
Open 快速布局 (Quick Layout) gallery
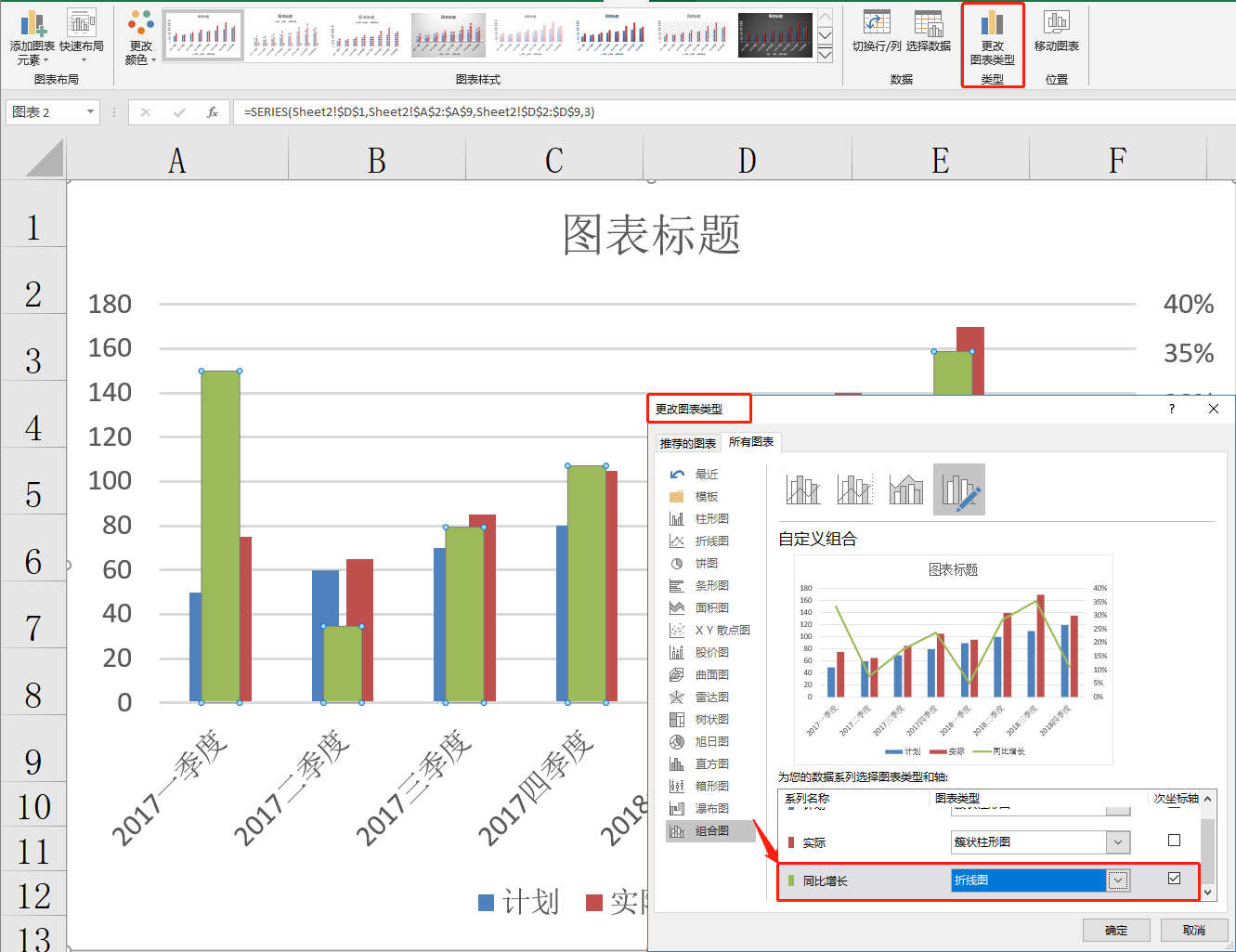point(82,38)
